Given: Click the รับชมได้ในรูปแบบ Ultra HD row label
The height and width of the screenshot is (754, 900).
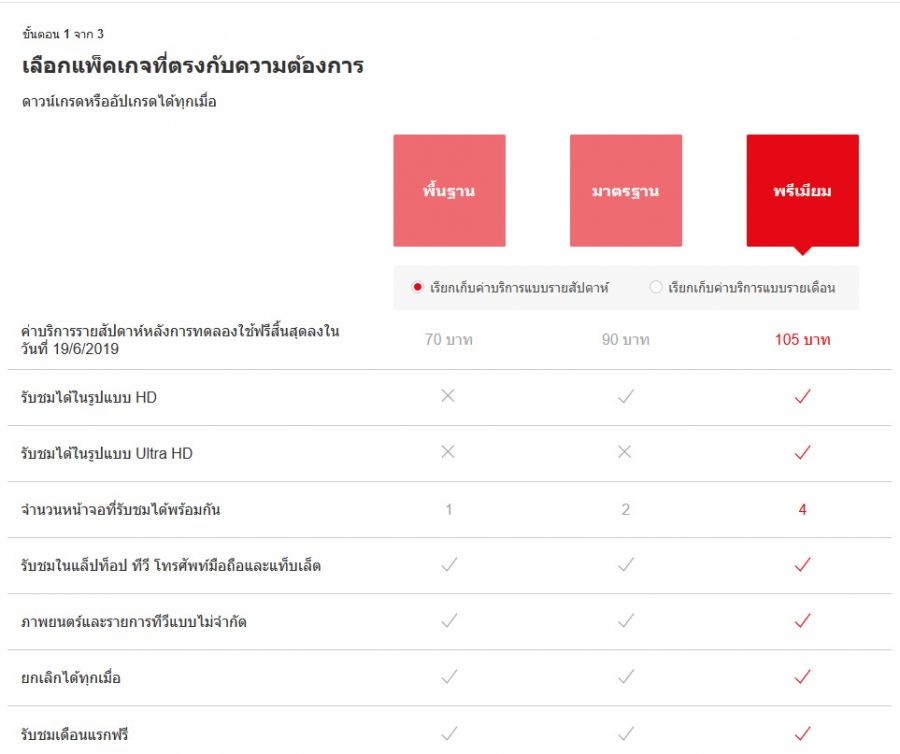Looking at the screenshot, I should click(x=107, y=454).
